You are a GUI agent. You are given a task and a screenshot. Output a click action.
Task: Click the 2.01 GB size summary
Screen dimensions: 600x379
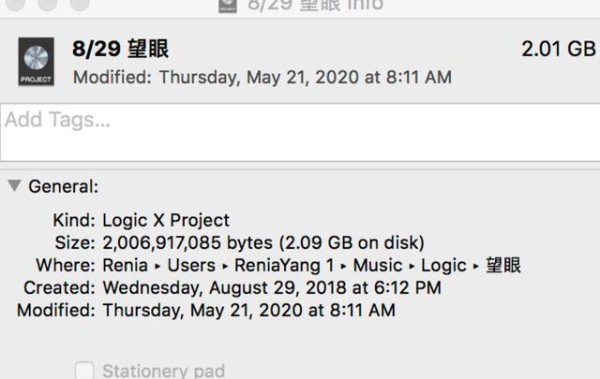[559, 49]
